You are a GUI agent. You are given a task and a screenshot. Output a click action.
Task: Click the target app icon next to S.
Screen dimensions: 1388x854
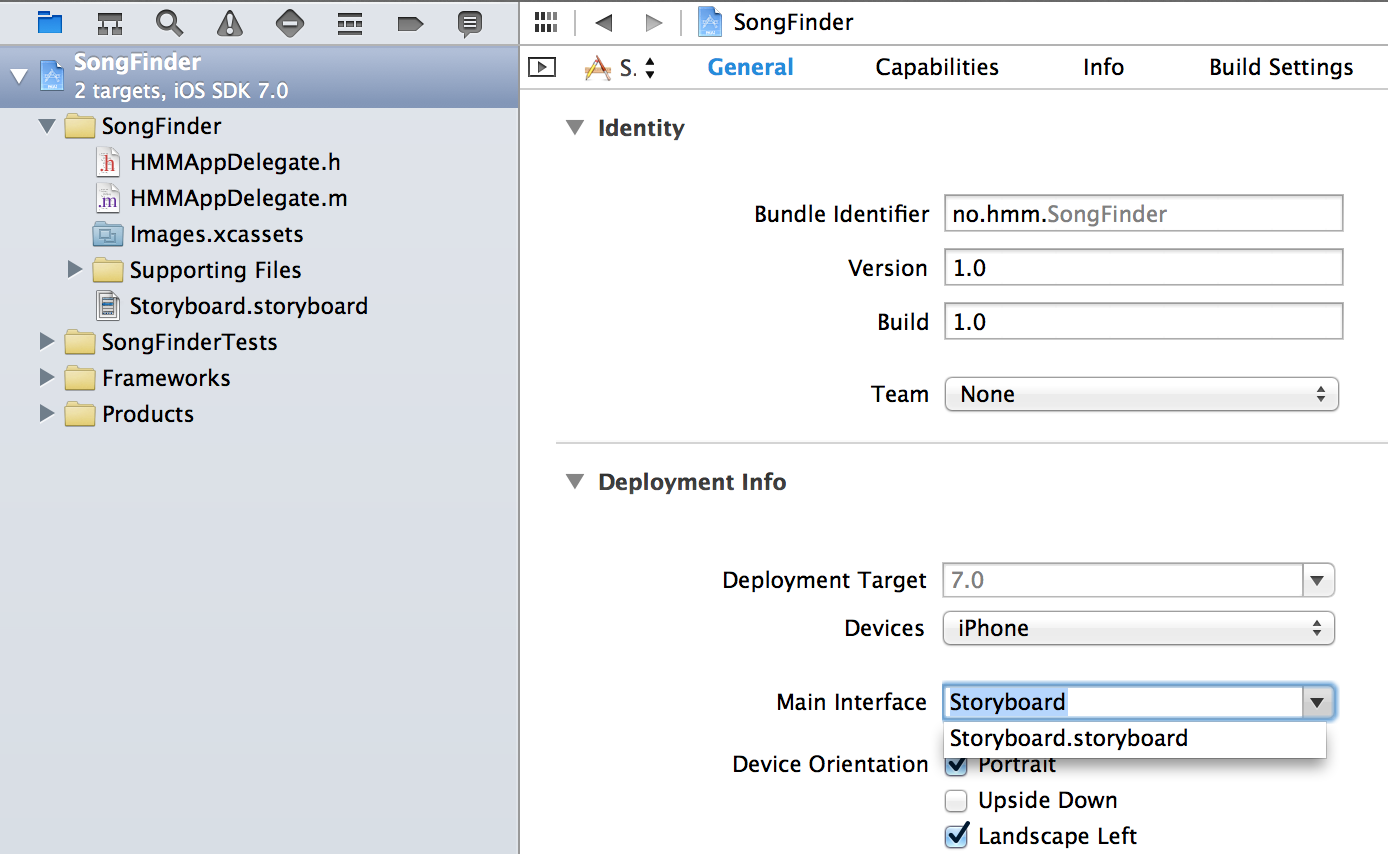[x=598, y=68]
